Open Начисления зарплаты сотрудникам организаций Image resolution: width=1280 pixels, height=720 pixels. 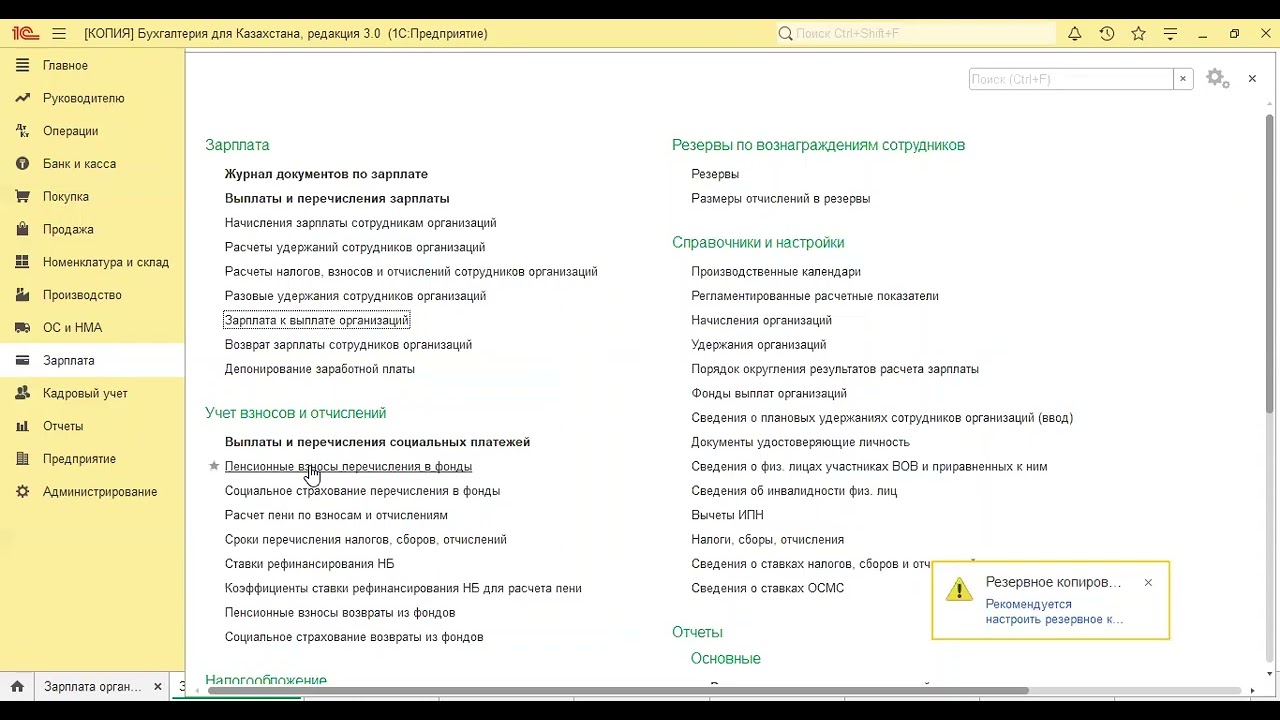[x=360, y=223]
